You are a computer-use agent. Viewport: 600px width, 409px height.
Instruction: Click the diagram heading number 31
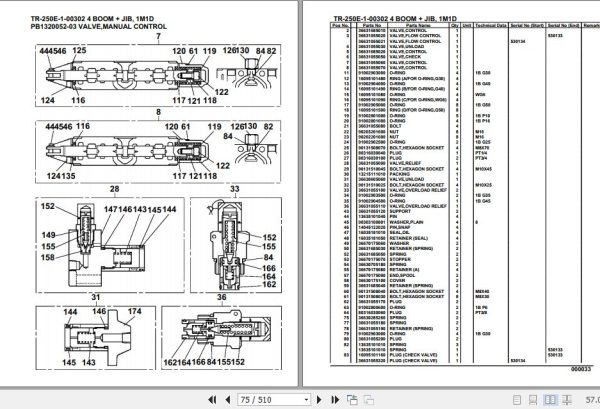coord(96,297)
